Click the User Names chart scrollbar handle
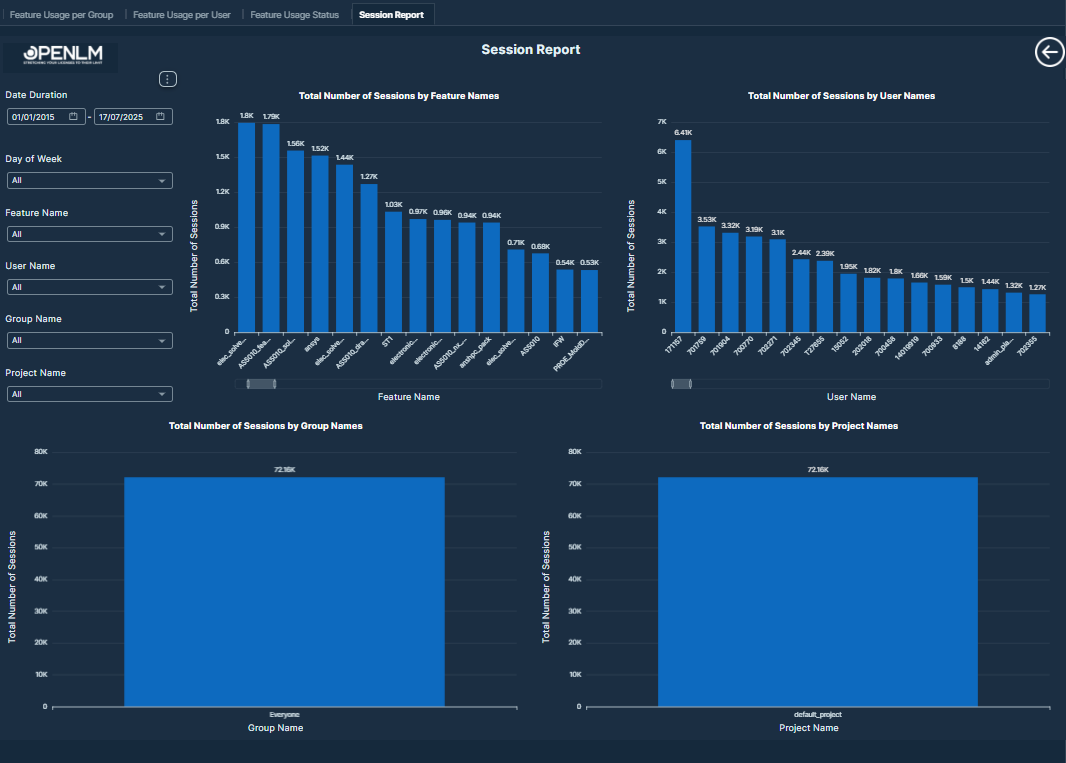Viewport: 1066px width, 763px height. 681,384
